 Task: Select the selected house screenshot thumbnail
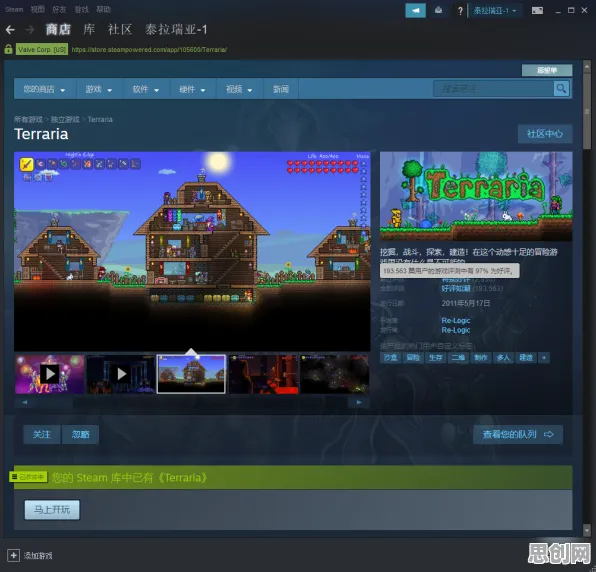[x=191, y=374]
